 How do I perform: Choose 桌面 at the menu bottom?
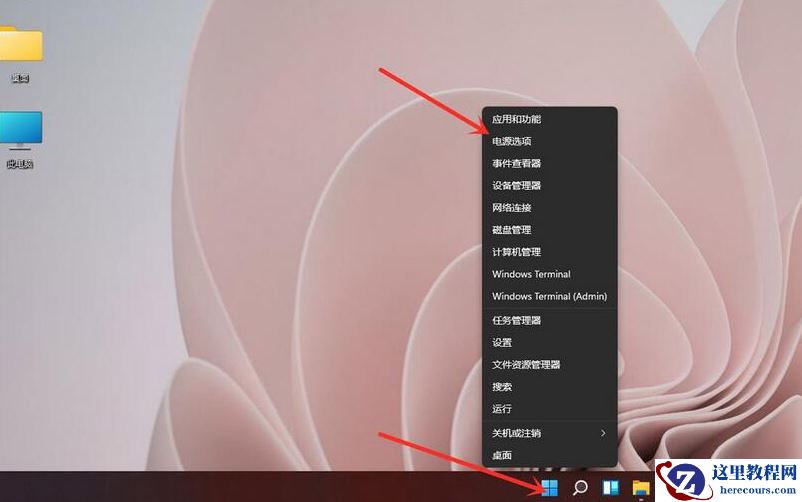pyautogui.click(x=550, y=455)
